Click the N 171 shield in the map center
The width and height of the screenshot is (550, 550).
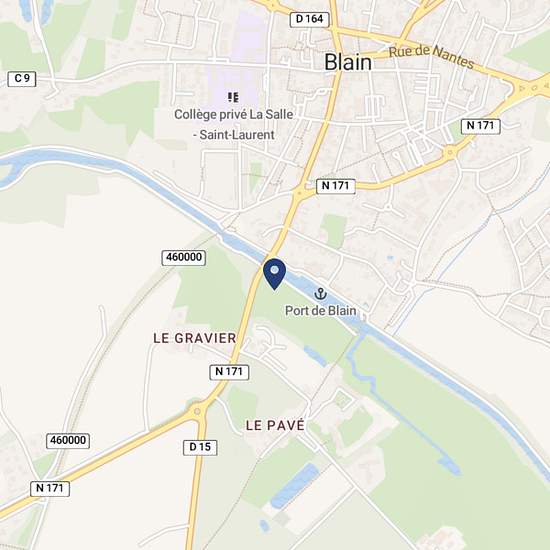pyautogui.click(x=336, y=186)
